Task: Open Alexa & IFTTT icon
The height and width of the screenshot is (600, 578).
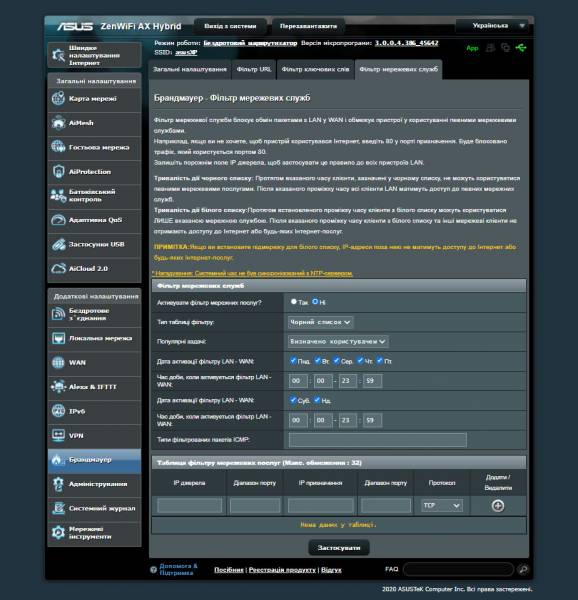Action: [59, 387]
